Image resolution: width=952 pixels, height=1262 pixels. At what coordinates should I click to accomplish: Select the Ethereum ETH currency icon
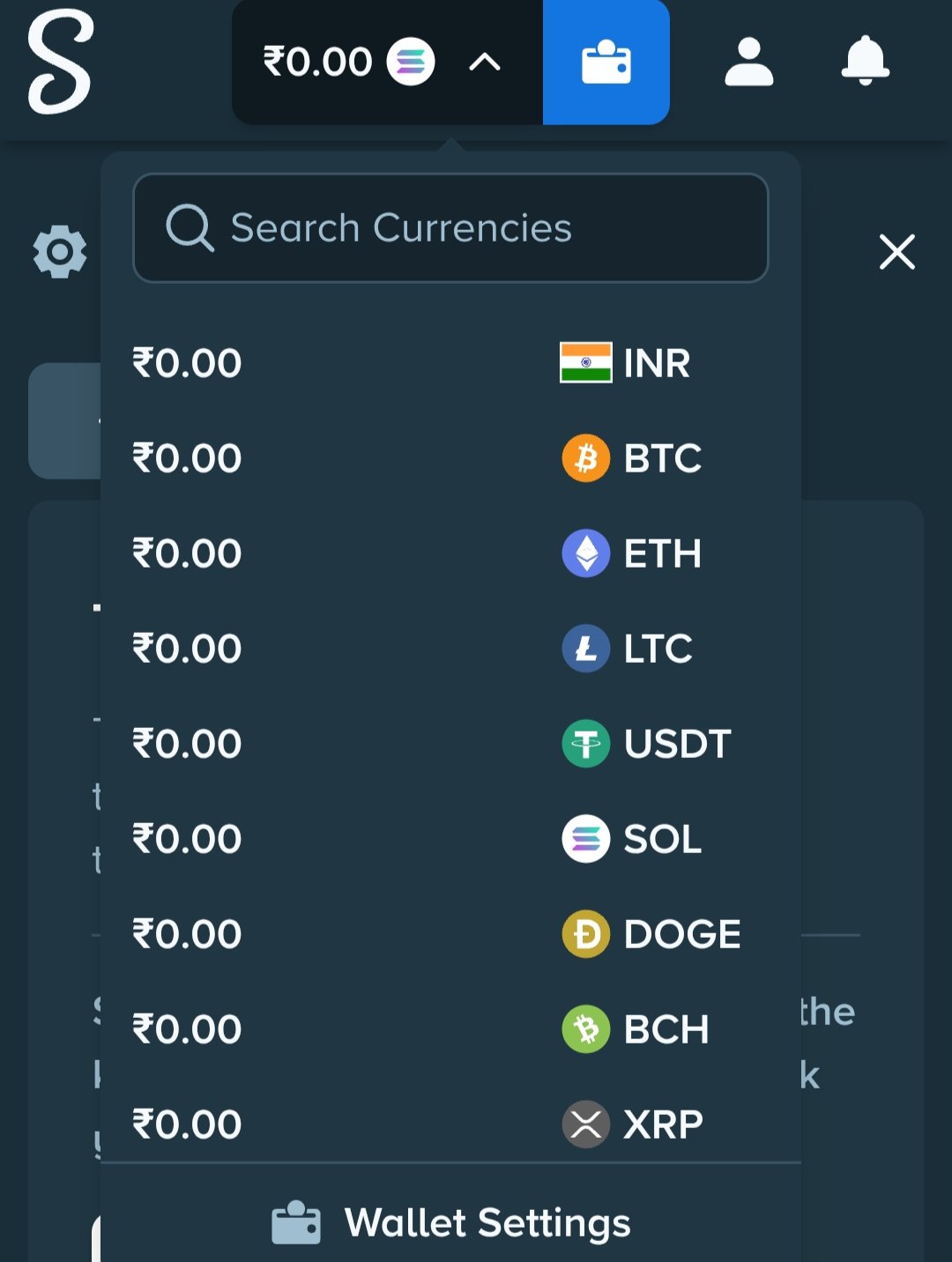coord(585,553)
